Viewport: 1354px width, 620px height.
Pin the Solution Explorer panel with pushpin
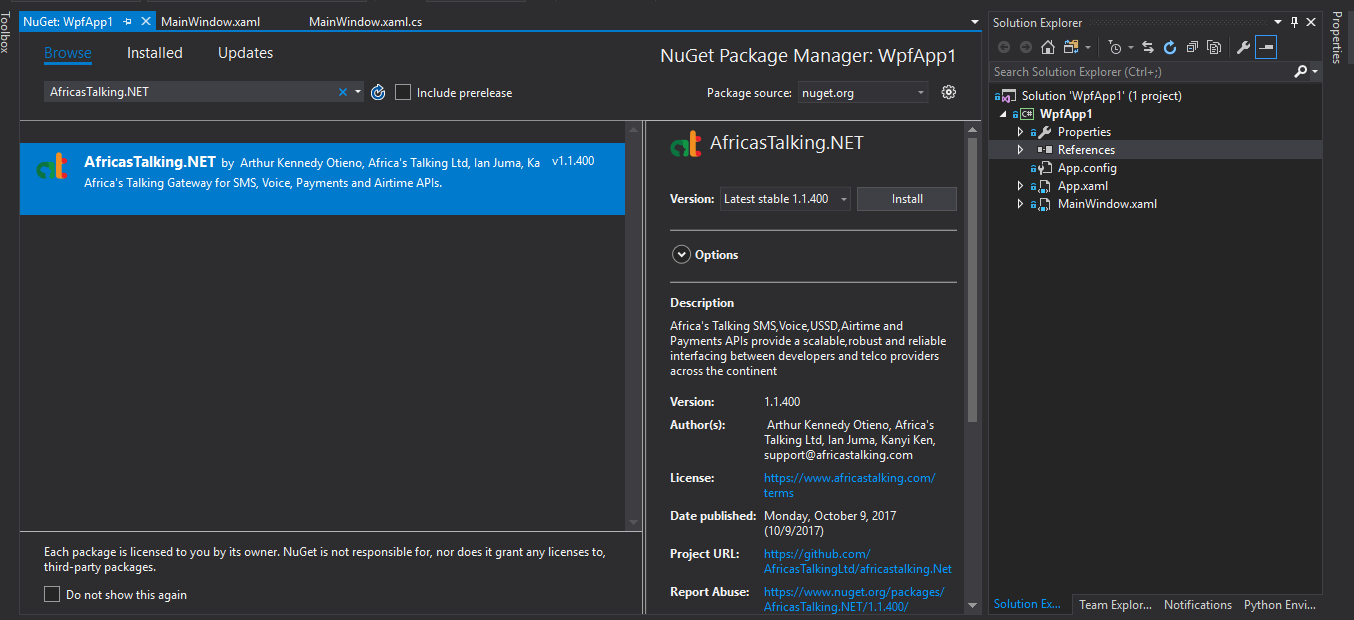click(x=1295, y=22)
